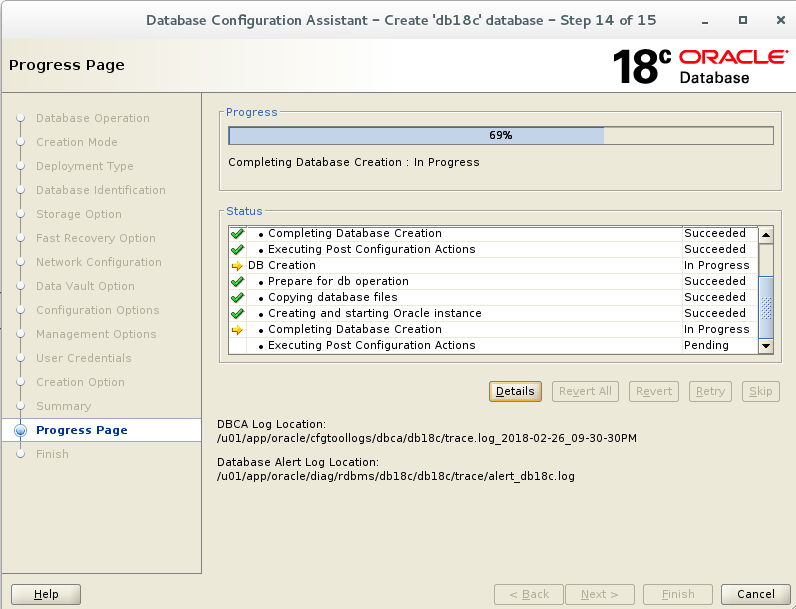Viewport: 796px width, 609px height.
Task: Select Configuration Options step
Action: (97, 310)
